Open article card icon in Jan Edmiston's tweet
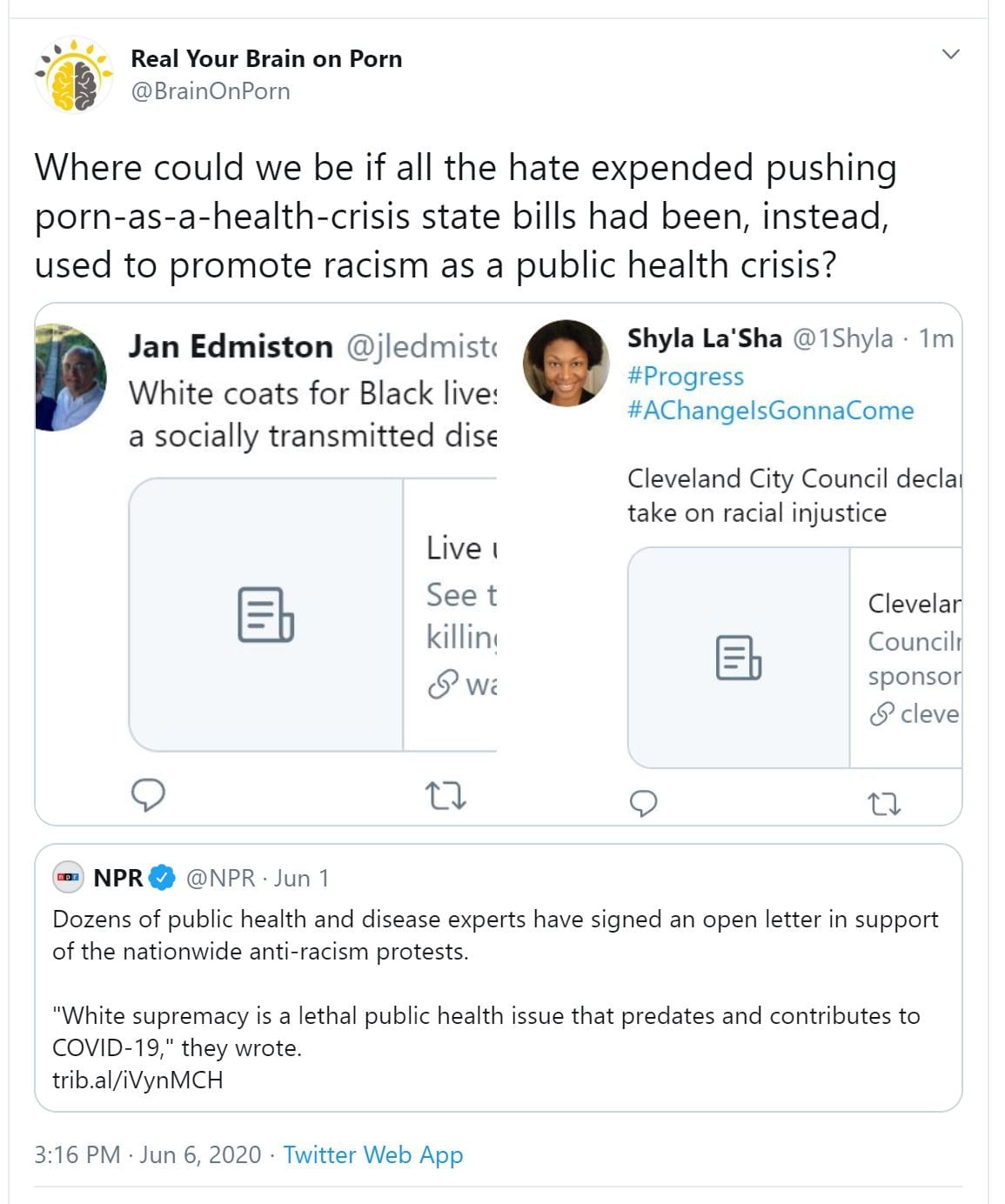 tap(265, 614)
